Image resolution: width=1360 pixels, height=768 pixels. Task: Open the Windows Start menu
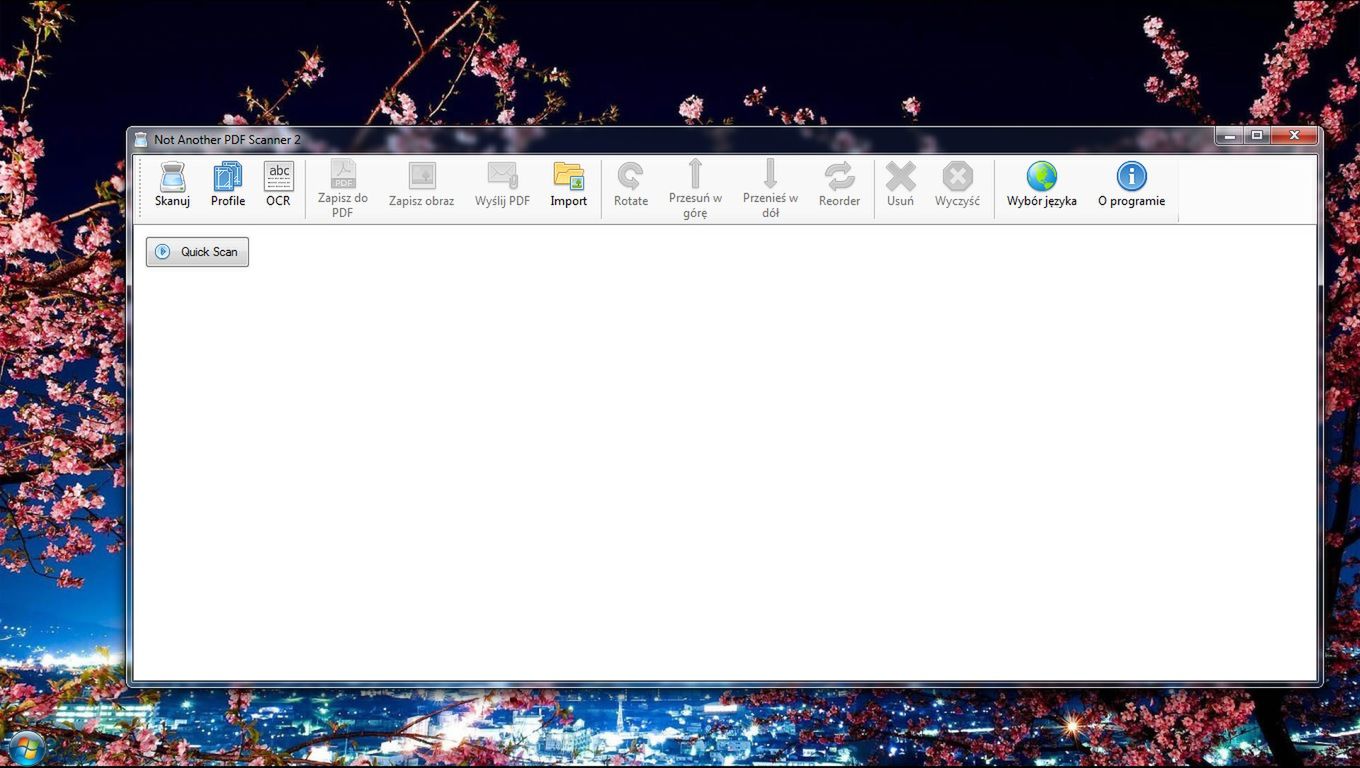[26, 748]
